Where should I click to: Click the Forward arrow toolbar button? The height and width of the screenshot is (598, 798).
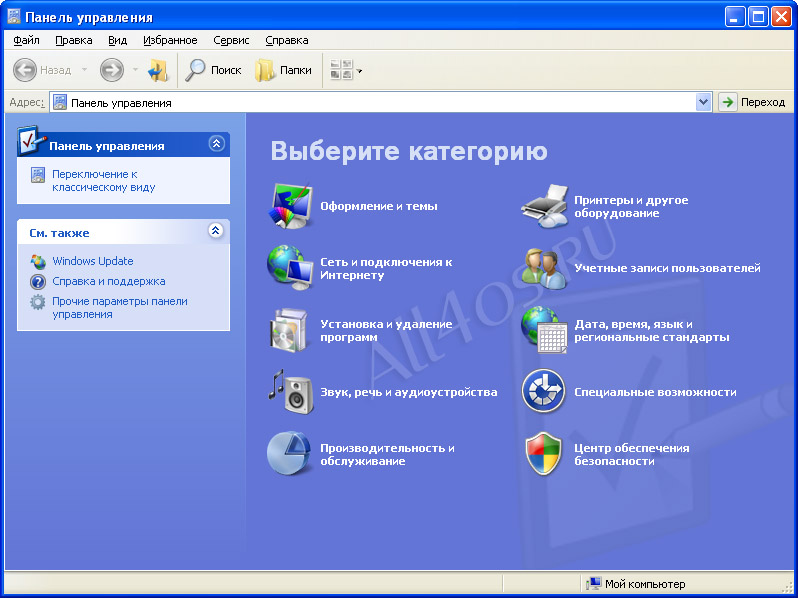112,70
